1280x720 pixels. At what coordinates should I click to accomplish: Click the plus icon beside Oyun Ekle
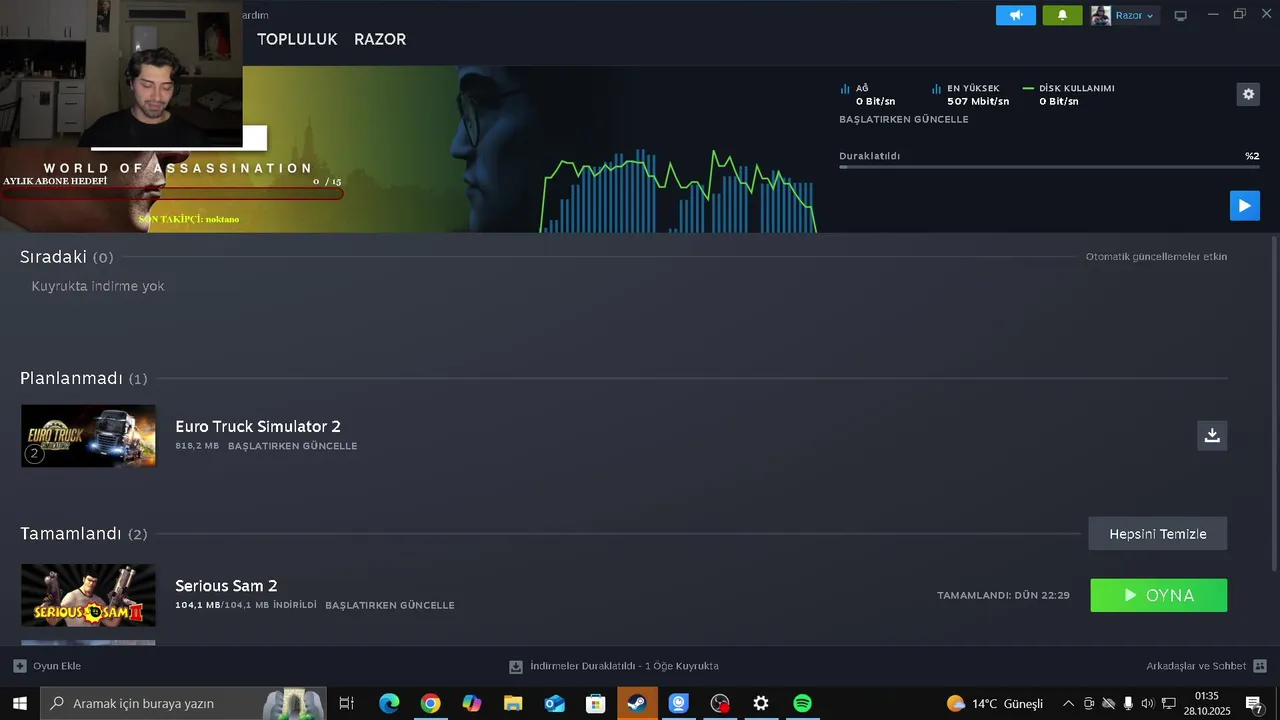point(20,666)
